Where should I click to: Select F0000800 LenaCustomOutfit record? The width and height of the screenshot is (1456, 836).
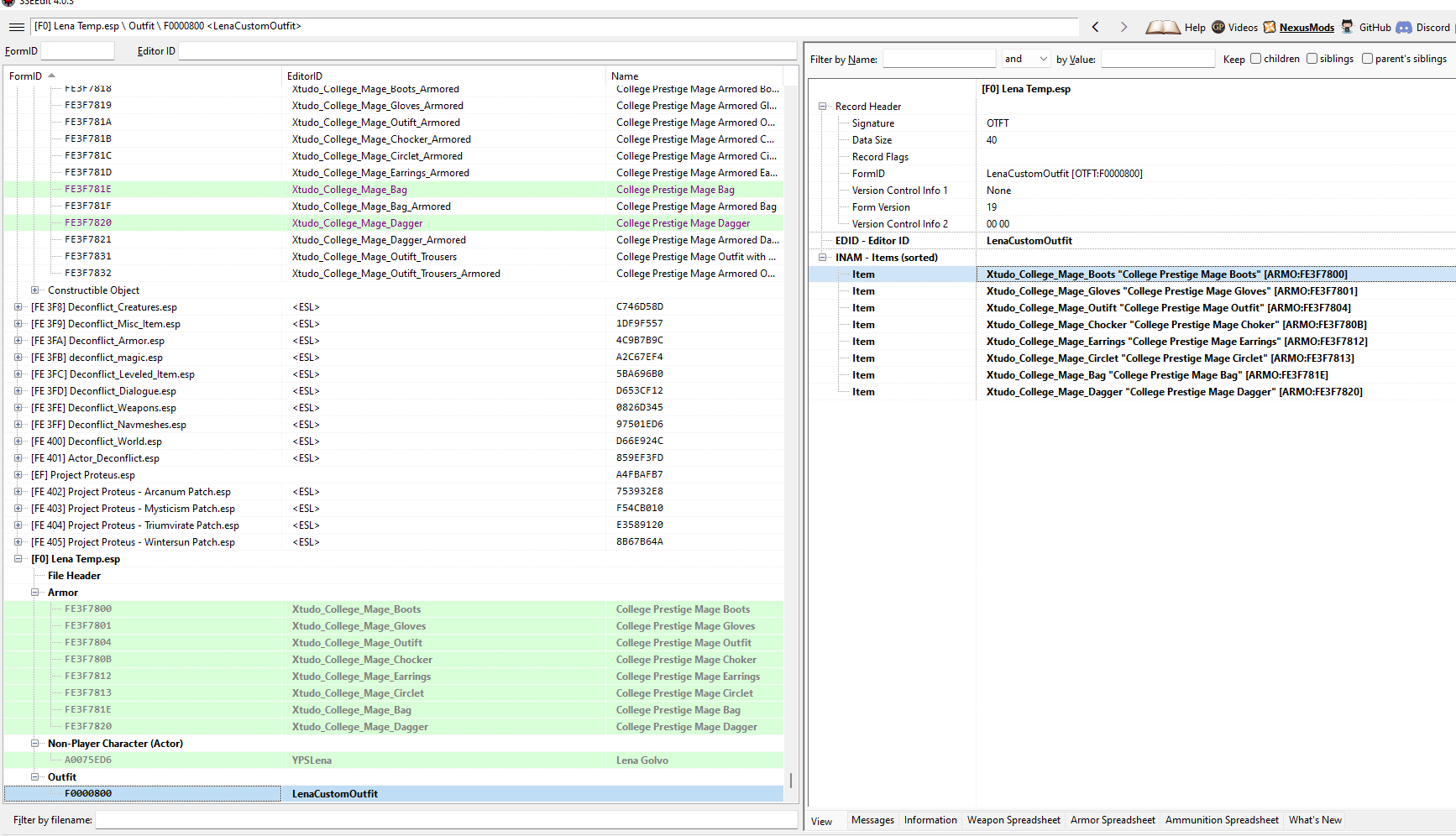pos(393,794)
